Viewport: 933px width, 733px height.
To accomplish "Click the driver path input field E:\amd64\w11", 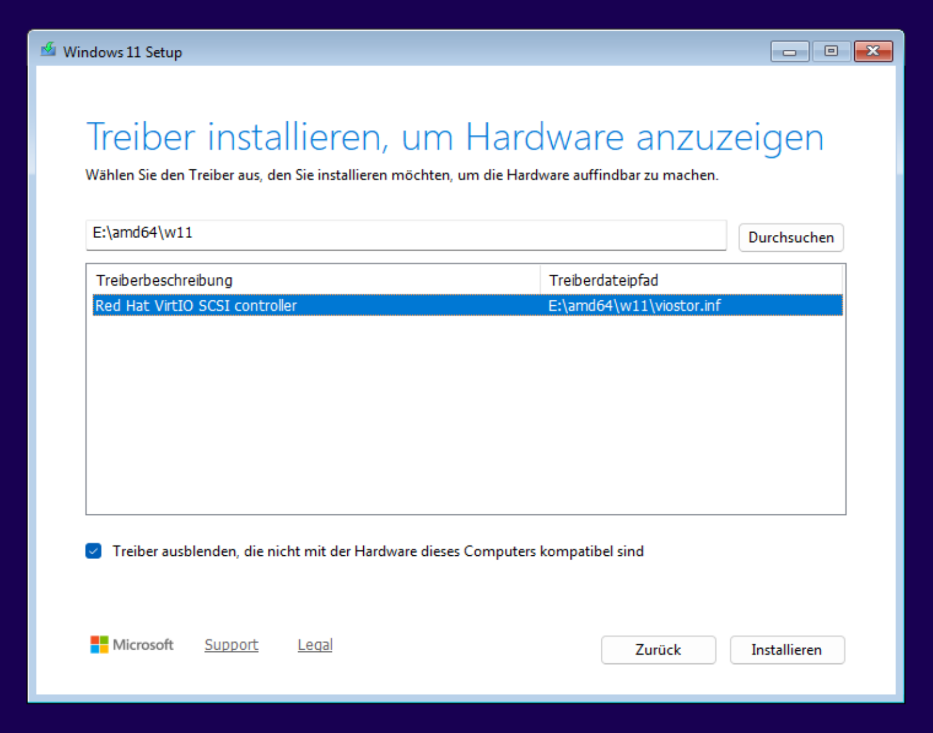I will click(406, 234).
